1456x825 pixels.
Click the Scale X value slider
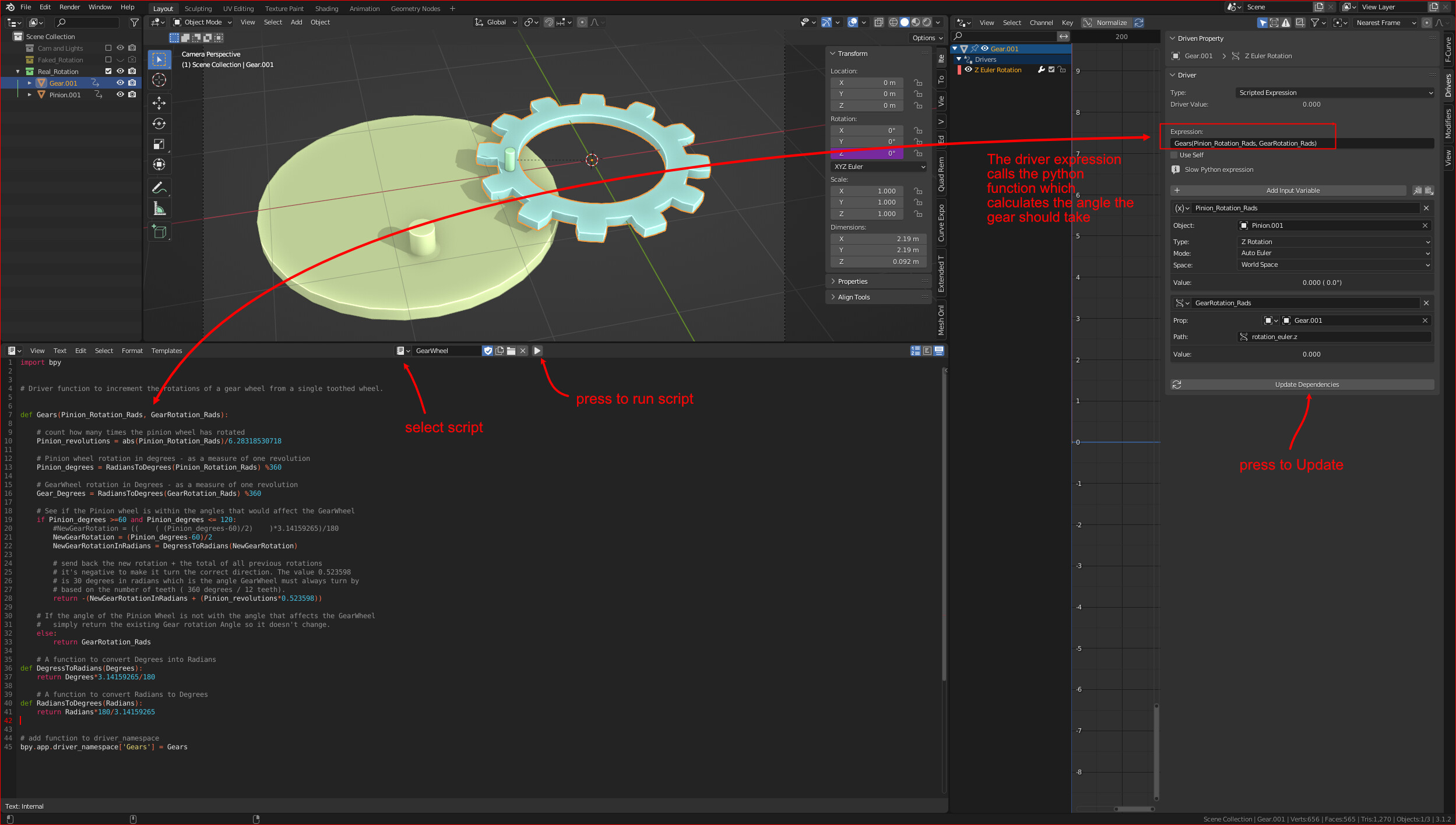coord(867,191)
